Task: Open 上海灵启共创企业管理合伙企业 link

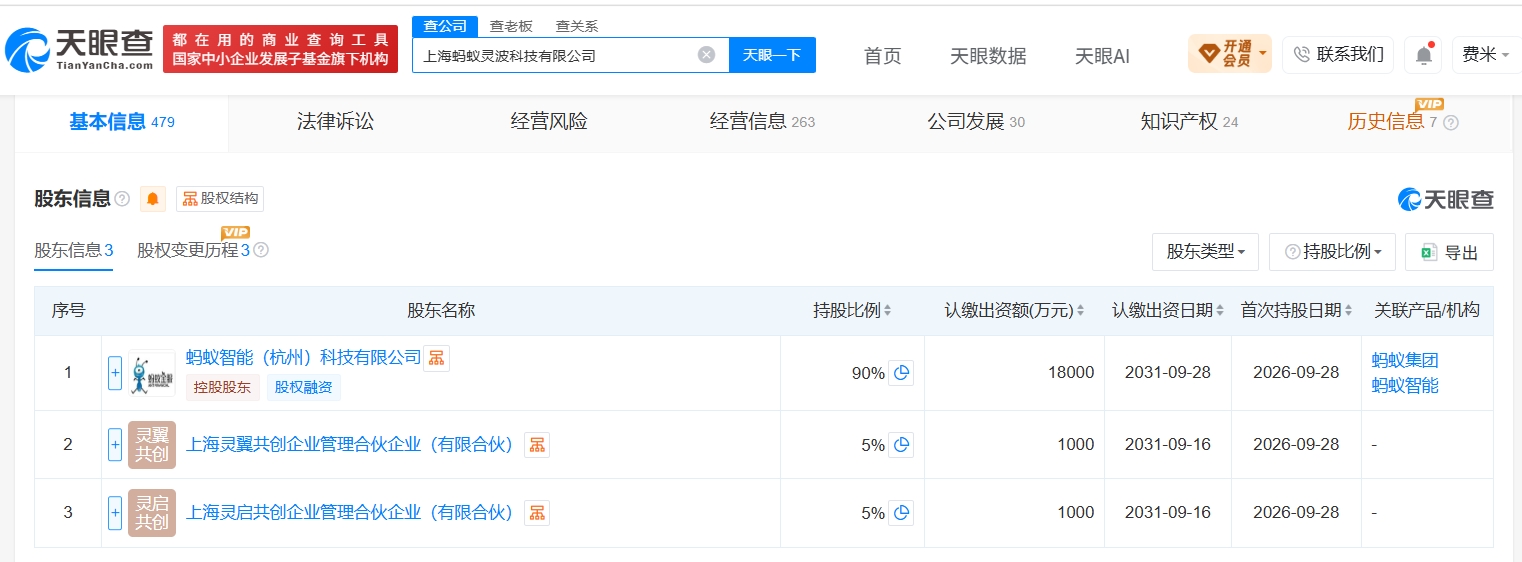Action: click(x=349, y=513)
